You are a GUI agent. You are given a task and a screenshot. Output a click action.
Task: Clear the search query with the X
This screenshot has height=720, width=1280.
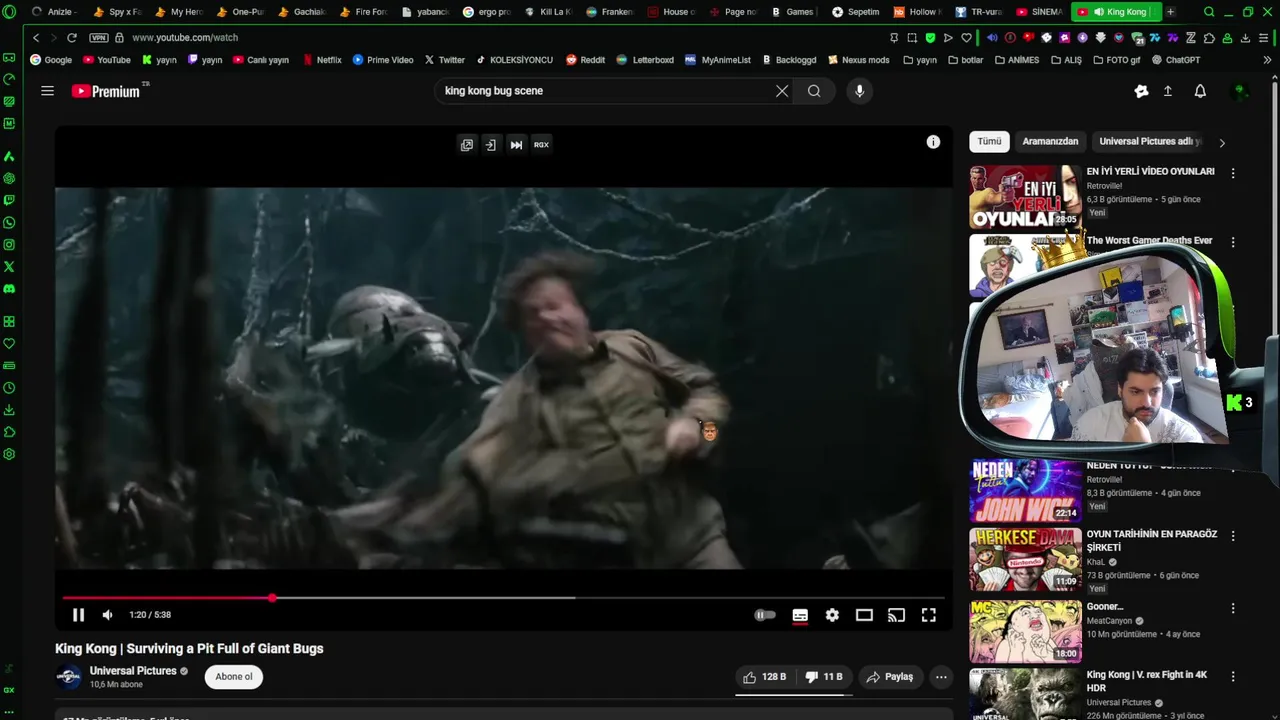pos(782,91)
